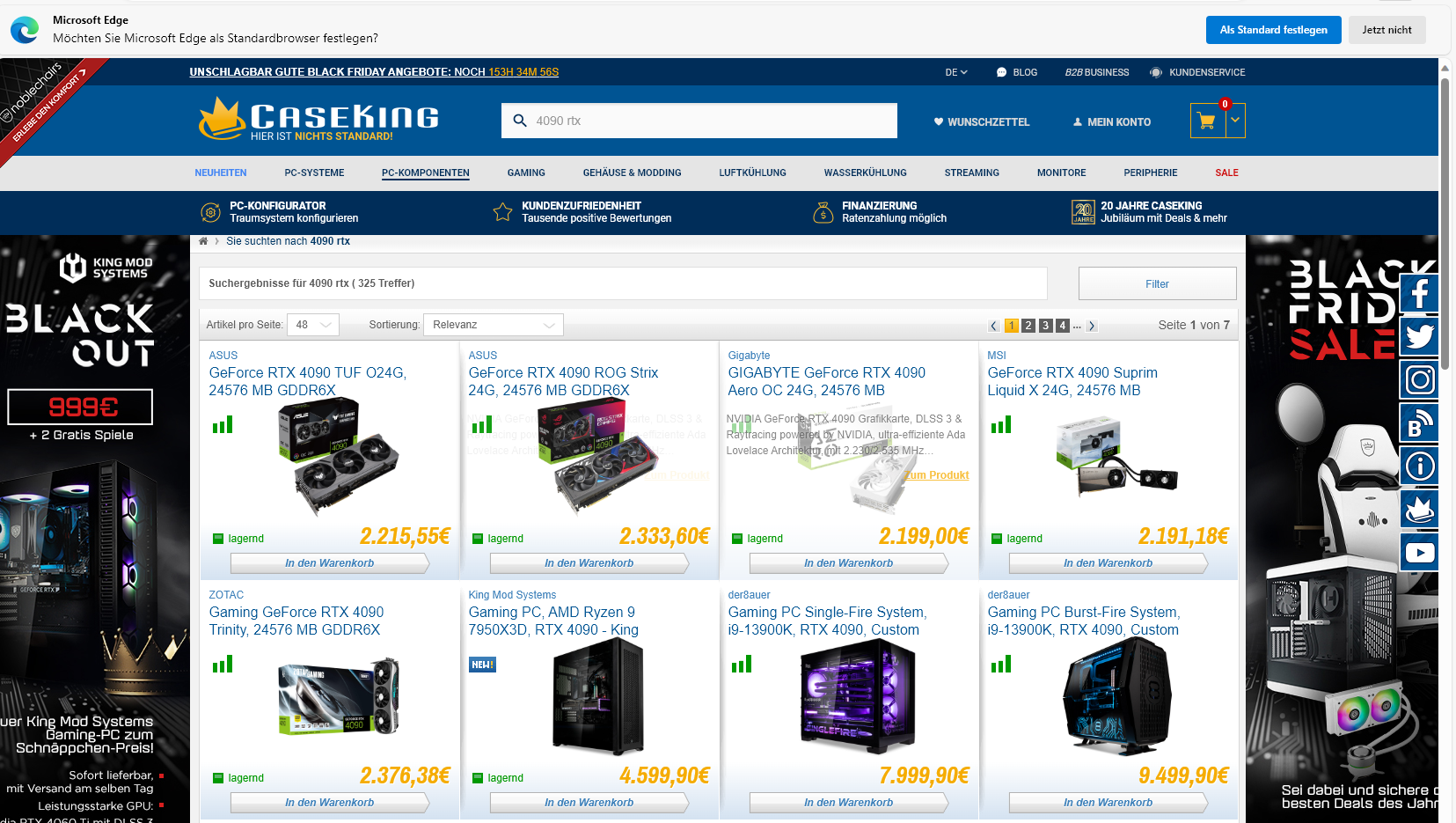
Task: Open Kundenzufriedenheit star icon
Action: point(502,212)
